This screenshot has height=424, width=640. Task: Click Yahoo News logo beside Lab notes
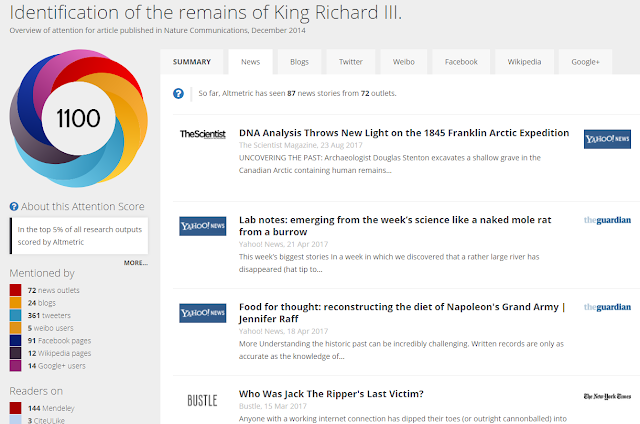[202, 226]
